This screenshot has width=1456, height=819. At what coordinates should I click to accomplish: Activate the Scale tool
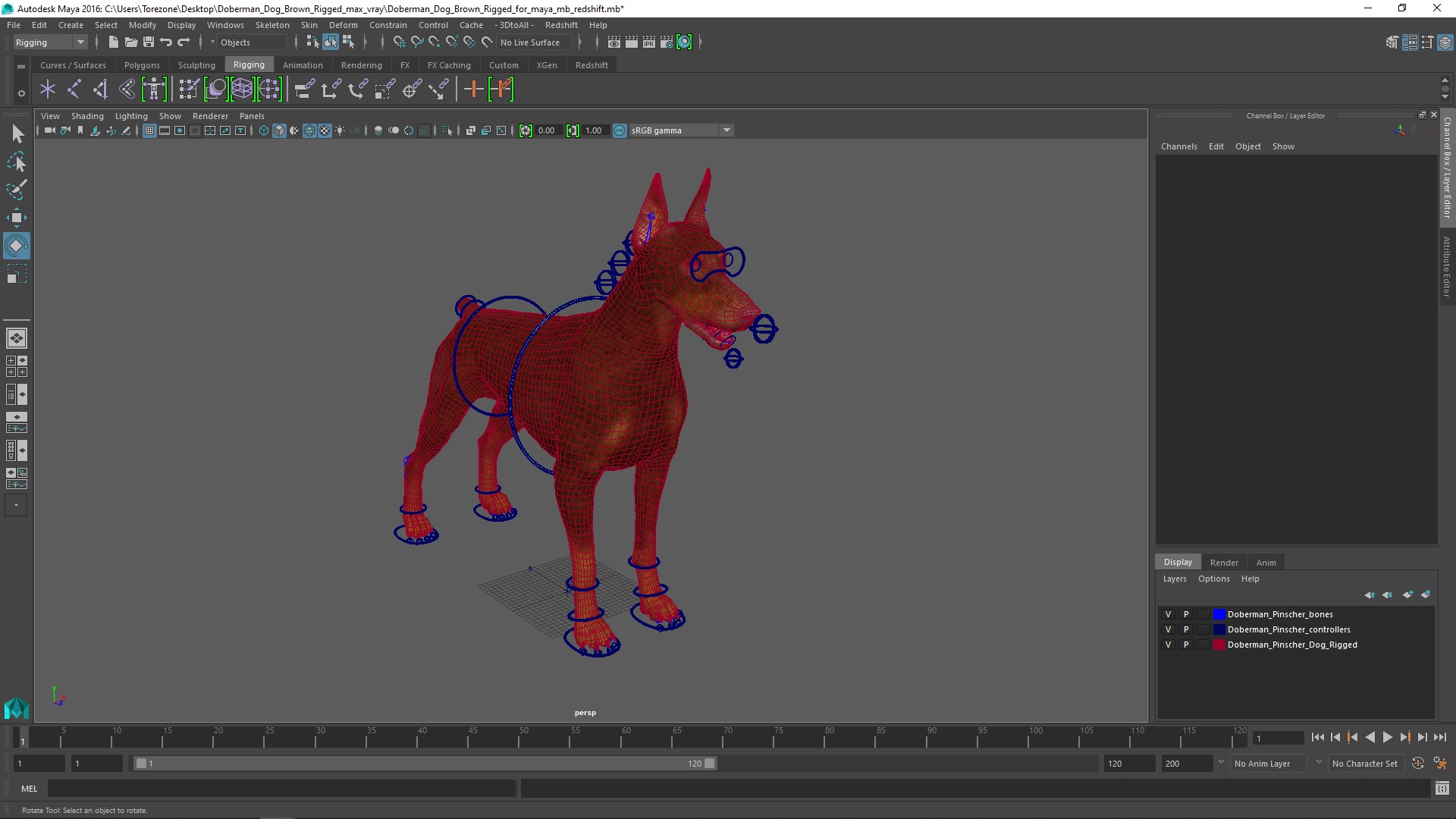(17, 274)
